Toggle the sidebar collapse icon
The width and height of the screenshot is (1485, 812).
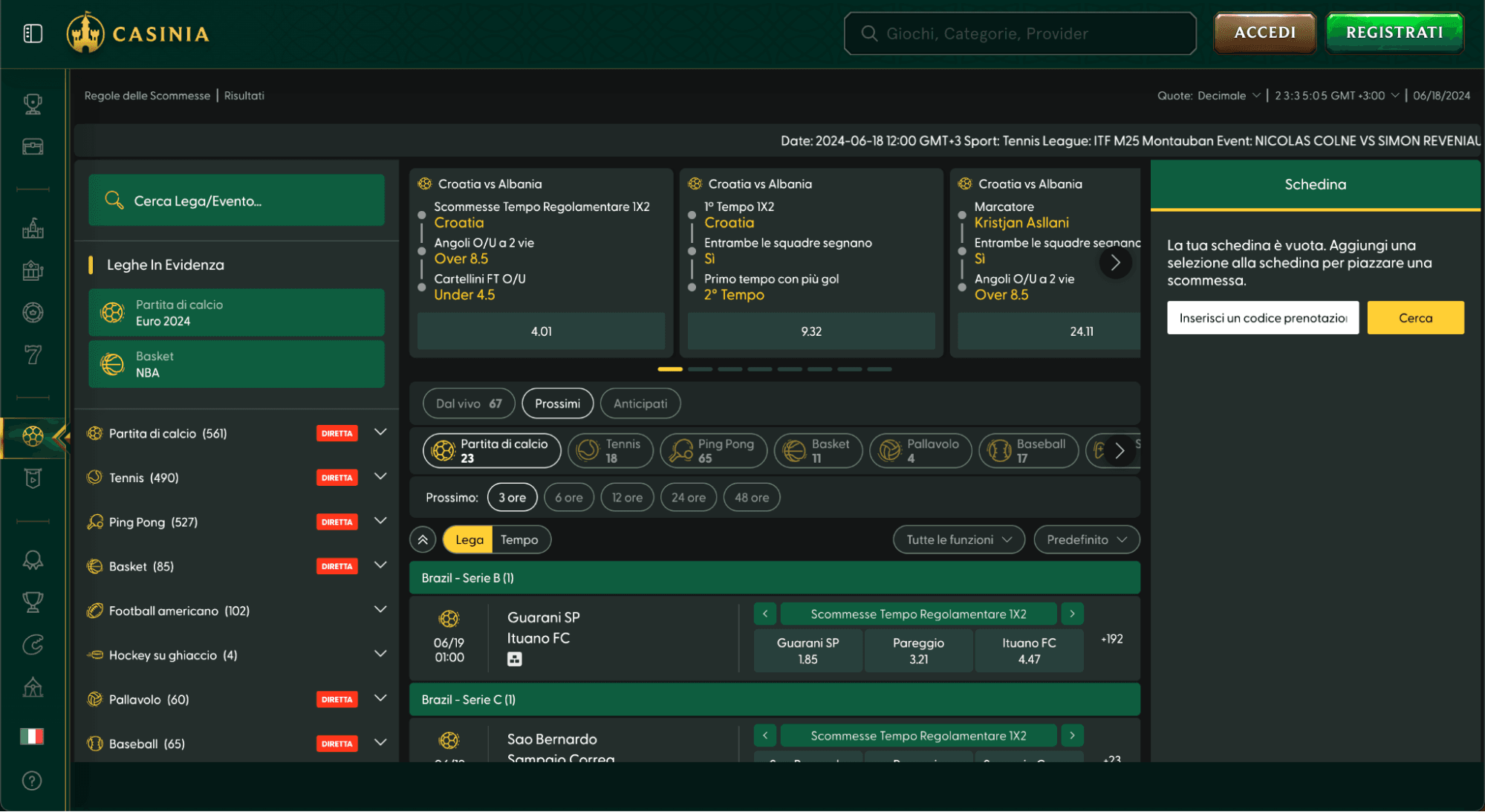[x=33, y=33]
